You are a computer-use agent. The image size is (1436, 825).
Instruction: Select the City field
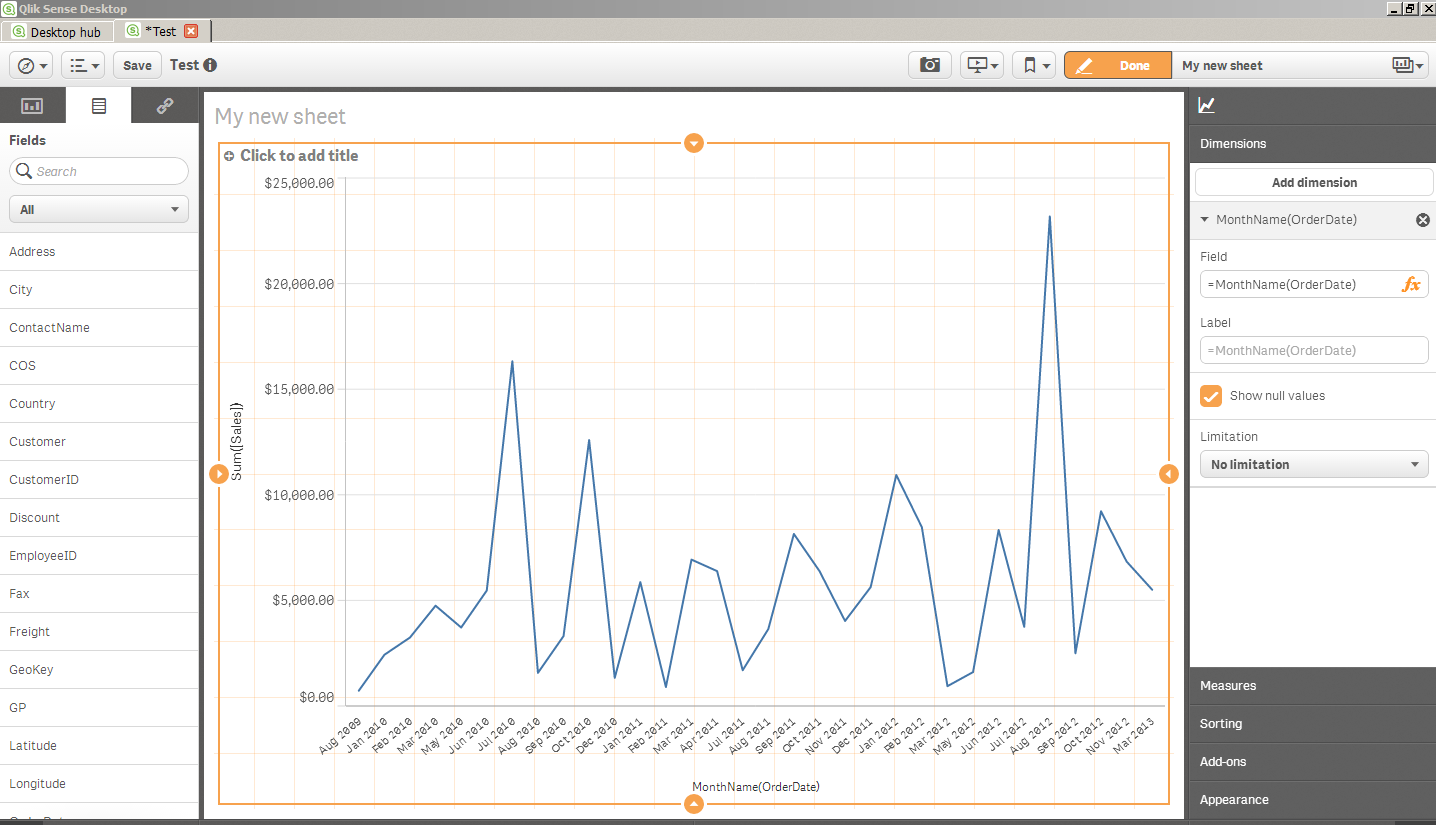(99, 290)
